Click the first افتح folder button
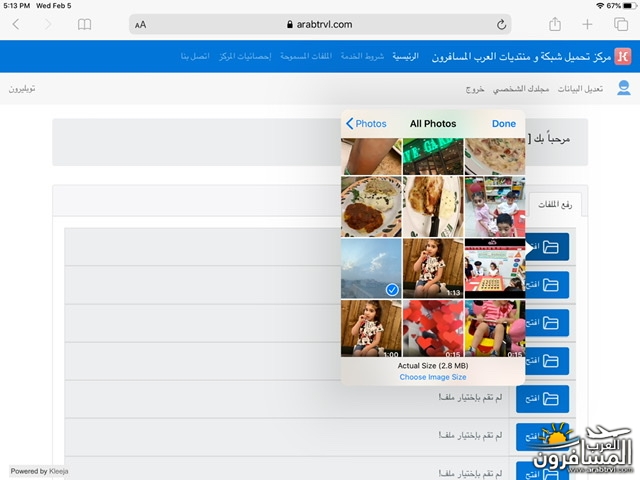 click(x=547, y=247)
